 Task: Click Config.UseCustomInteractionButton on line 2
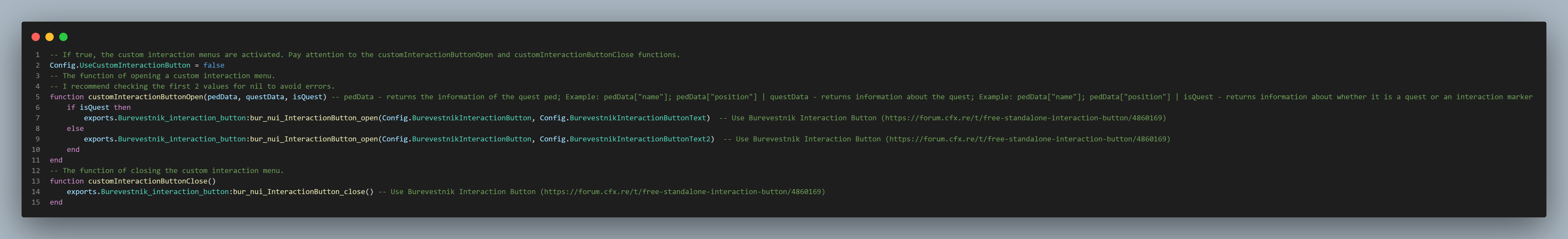(120, 65)
